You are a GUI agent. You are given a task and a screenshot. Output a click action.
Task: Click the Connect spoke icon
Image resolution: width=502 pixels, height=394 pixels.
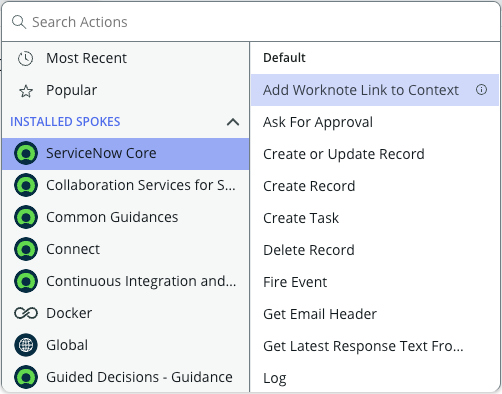(x=26, y=249)
